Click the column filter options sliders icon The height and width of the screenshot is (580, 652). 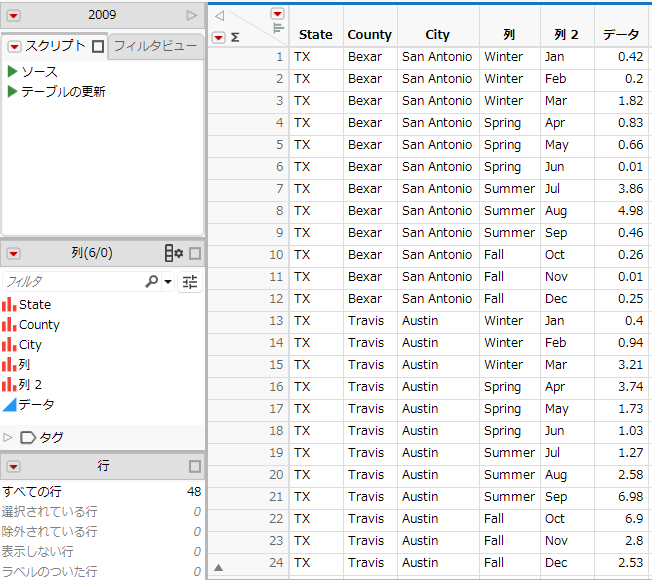(x=190, y=282)
